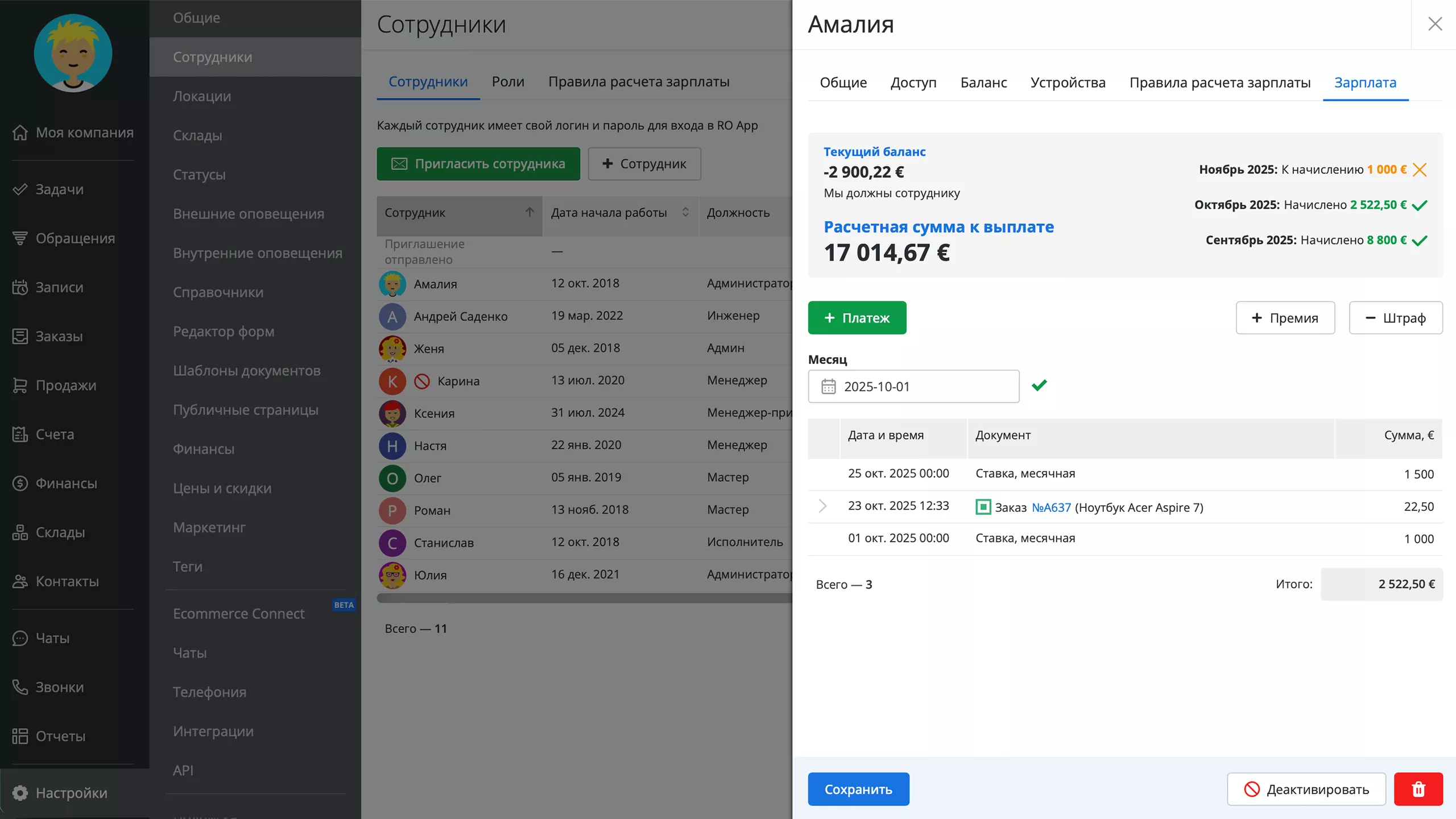Open order link №A637
Image resolution: width=1456 pixels, height=819 pixels.
[1051, 507]
